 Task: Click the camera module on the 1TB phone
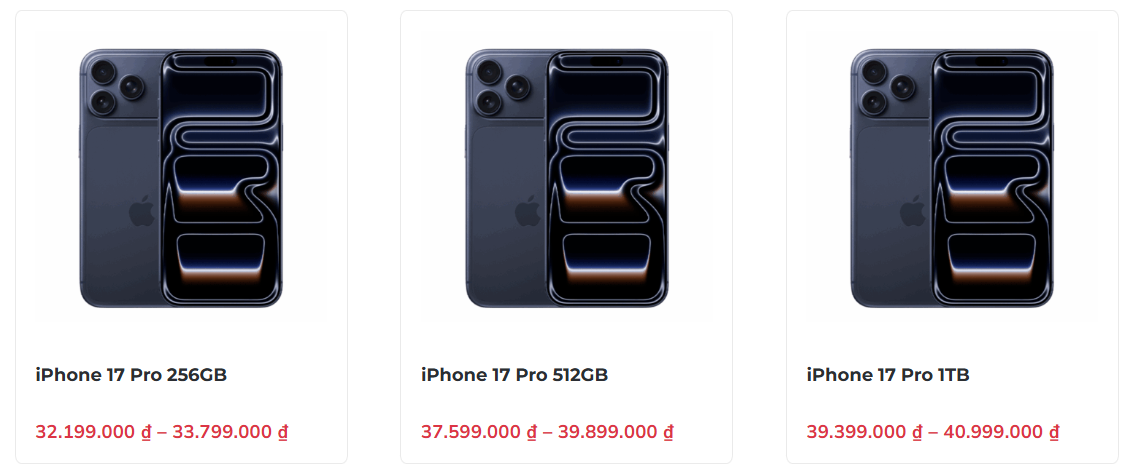click(x=886, y=86)
